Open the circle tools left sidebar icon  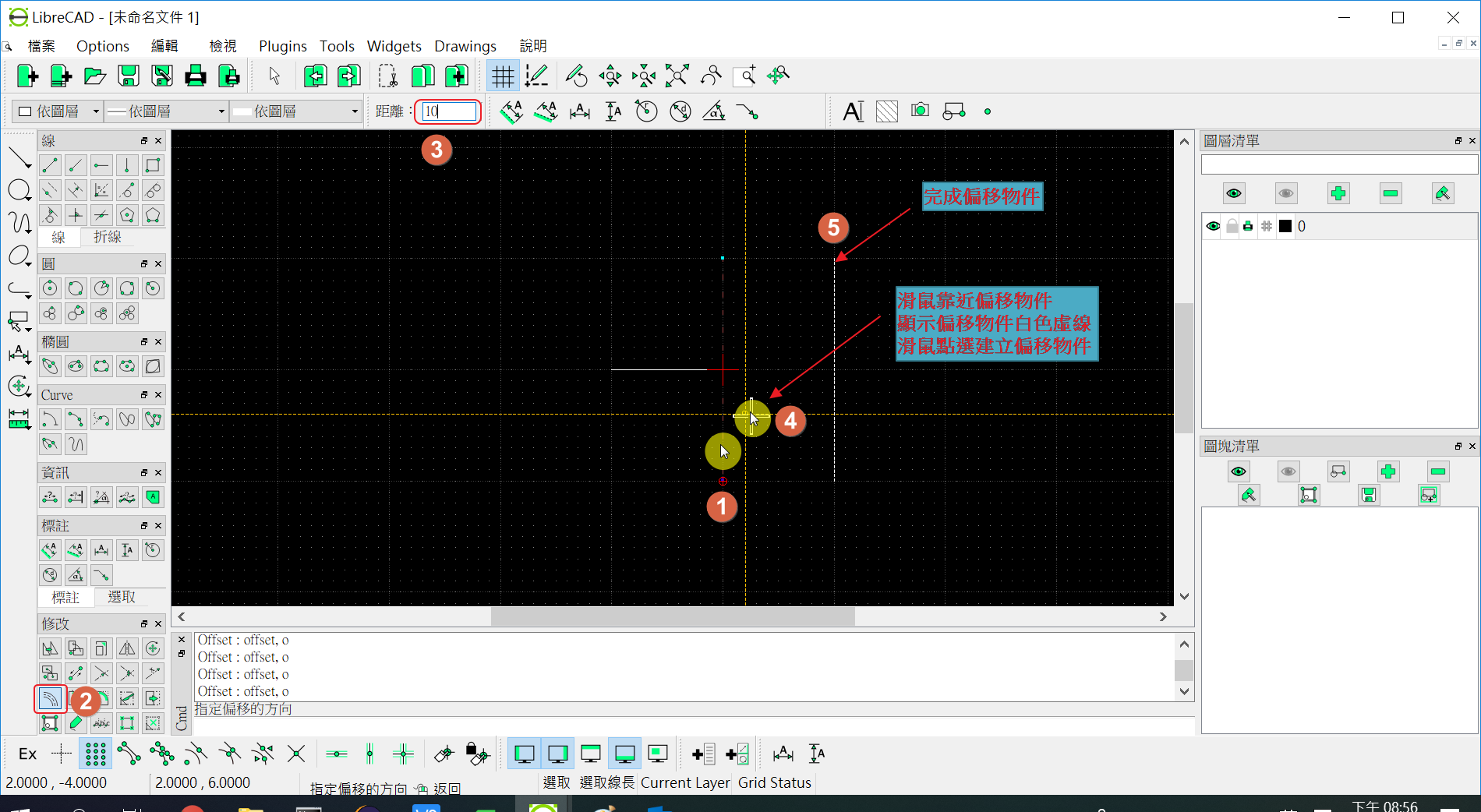pyautogui.click(x=19, y=190)
